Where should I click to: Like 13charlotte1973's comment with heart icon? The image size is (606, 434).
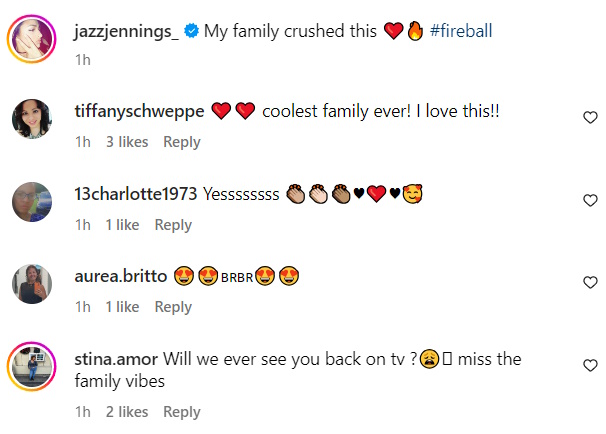pyautogui.click(x=590, y=200)
